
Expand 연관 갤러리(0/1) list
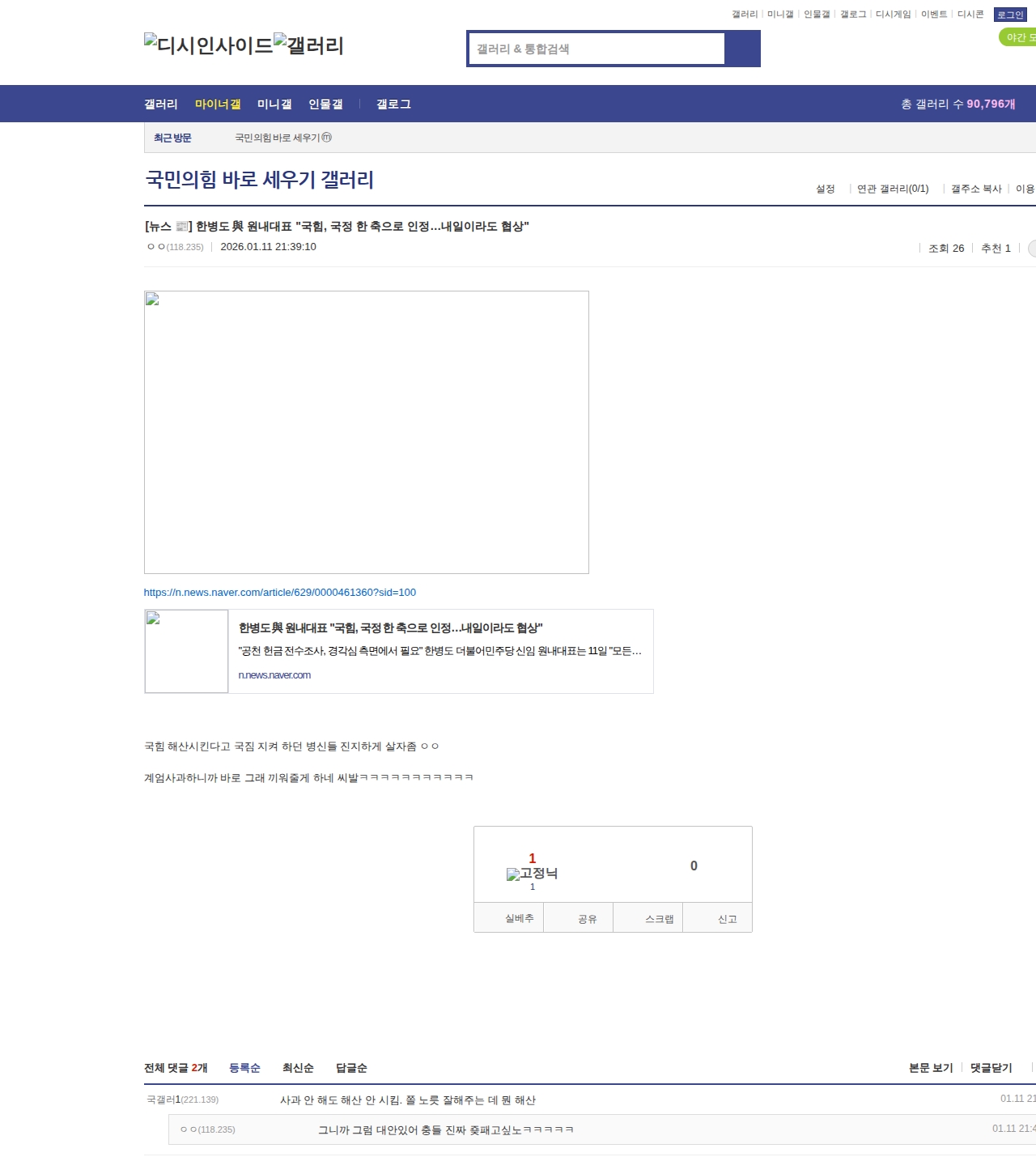(x=892, y=189)
